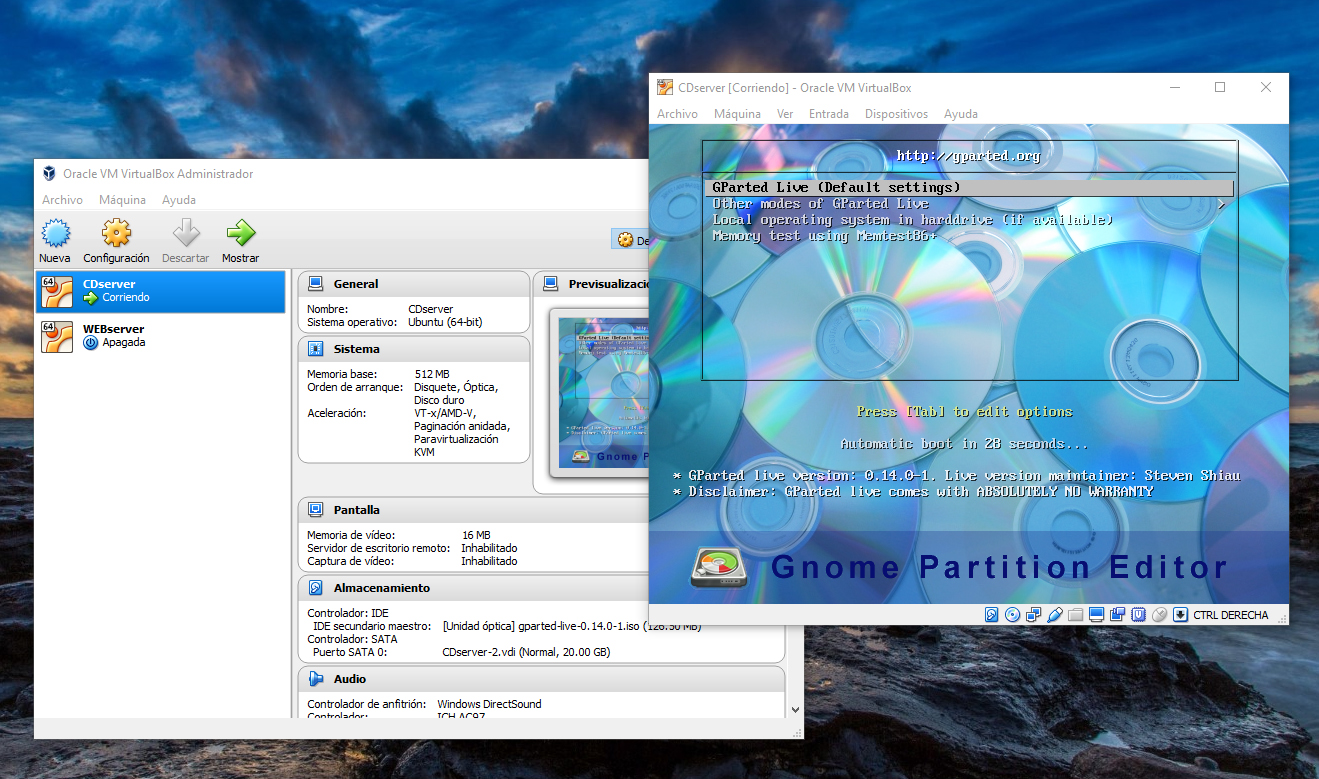Click Press [Tab] to edit options text
This screenshot has width=1319, height=779.
pos(965,412)
